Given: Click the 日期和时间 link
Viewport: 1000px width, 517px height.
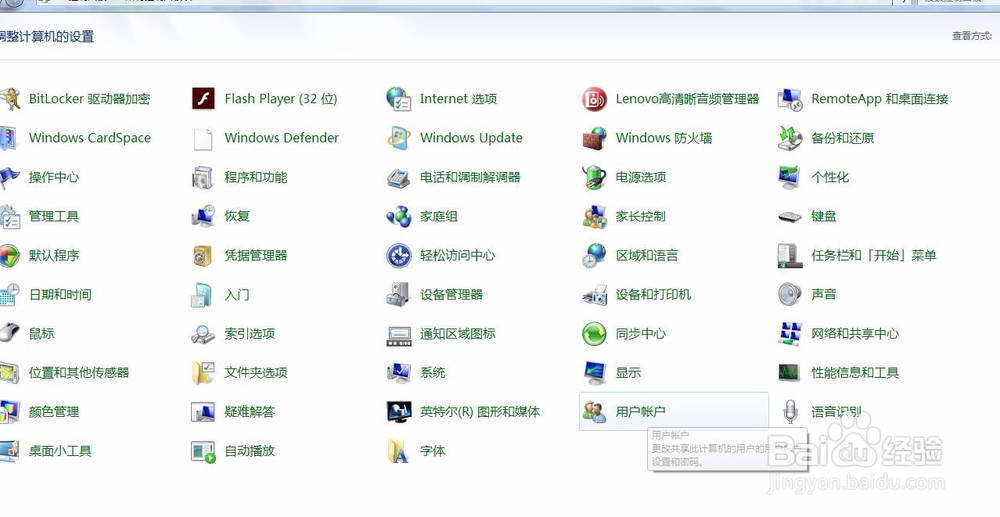Looking at the screenshot, I should (x=60, y=295).
